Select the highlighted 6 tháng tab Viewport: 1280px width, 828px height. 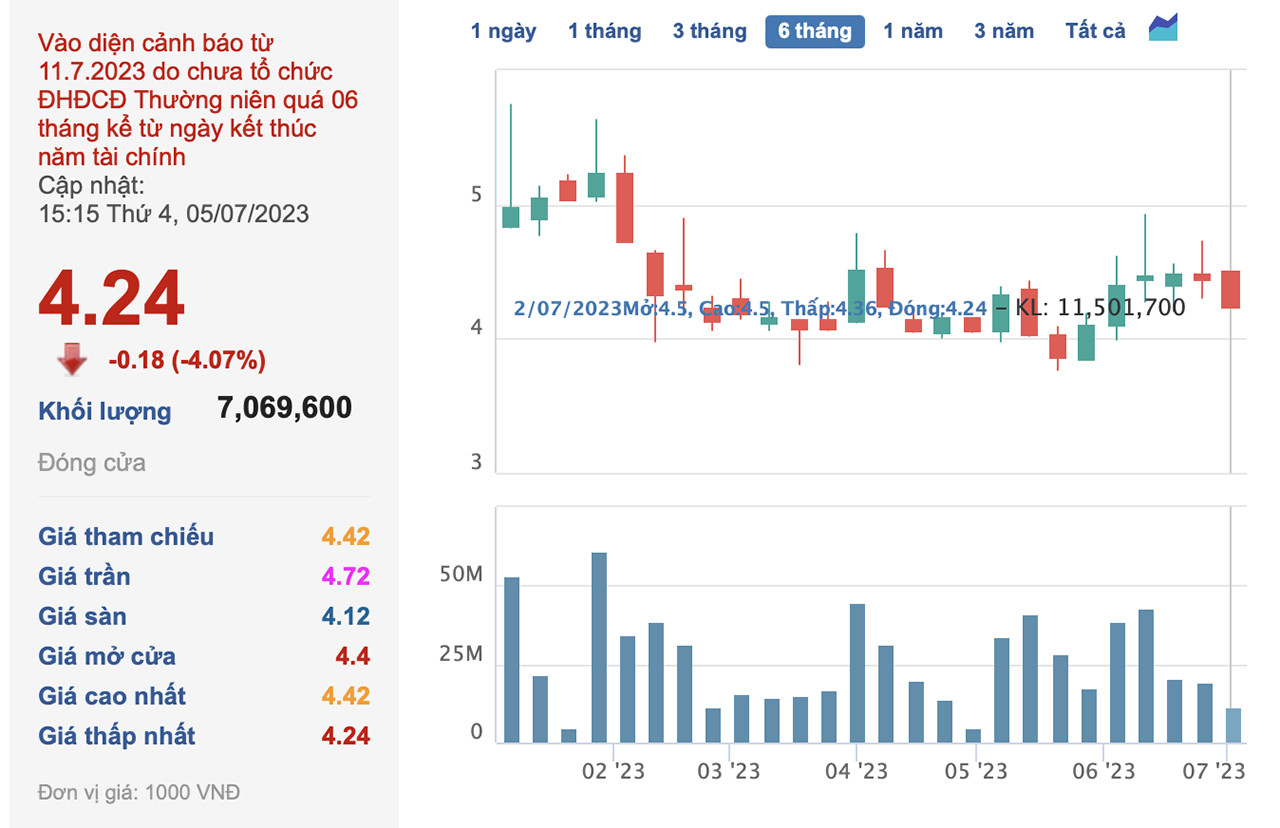814,31
